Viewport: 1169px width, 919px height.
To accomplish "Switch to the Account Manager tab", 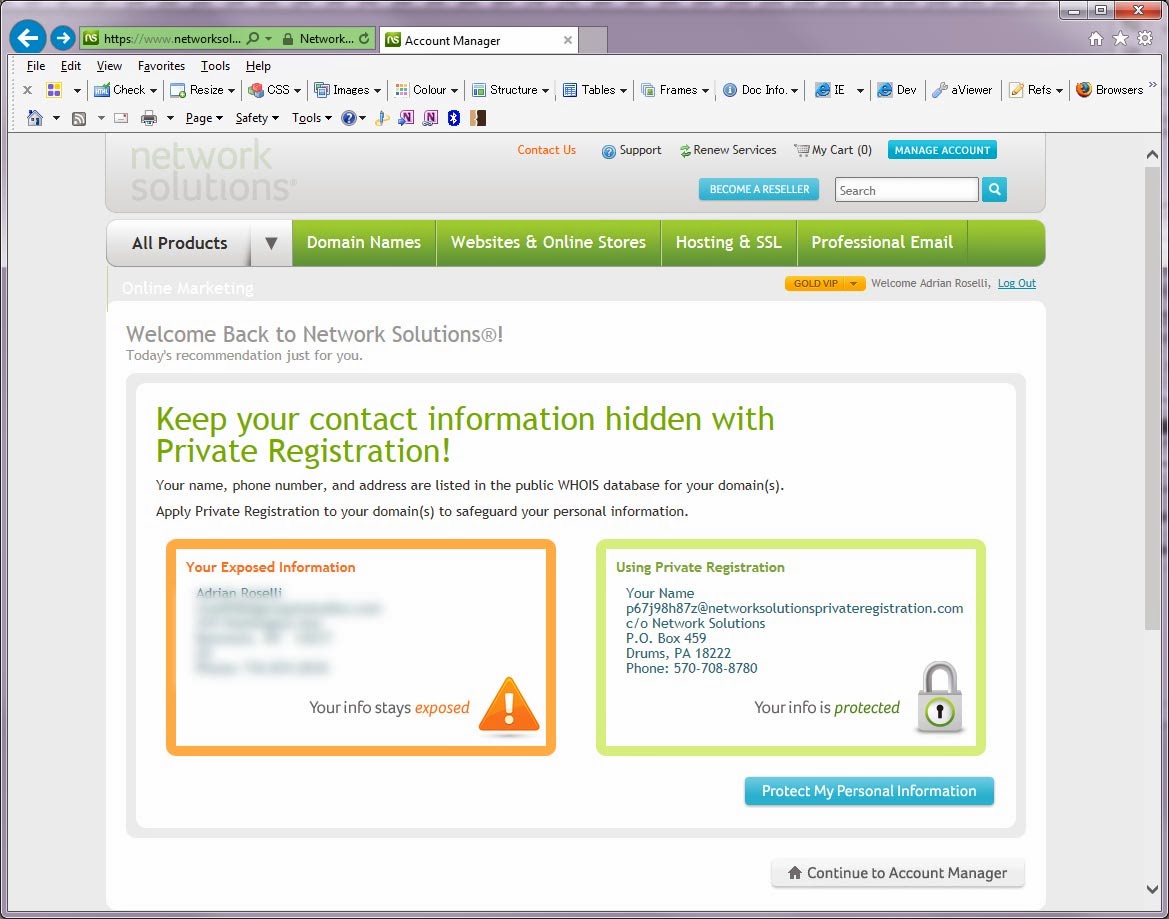I will click(479, 40).
